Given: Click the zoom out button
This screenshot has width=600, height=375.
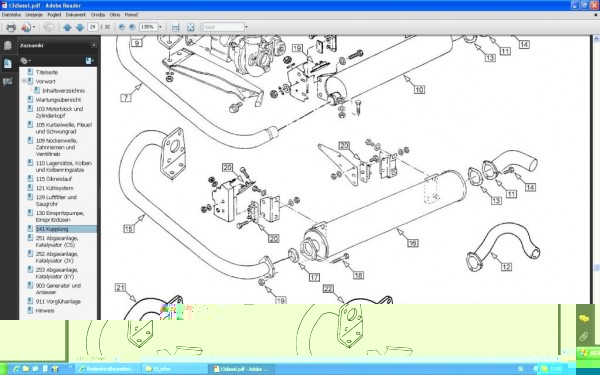Looking at the screenshot, I should [122, 27].
